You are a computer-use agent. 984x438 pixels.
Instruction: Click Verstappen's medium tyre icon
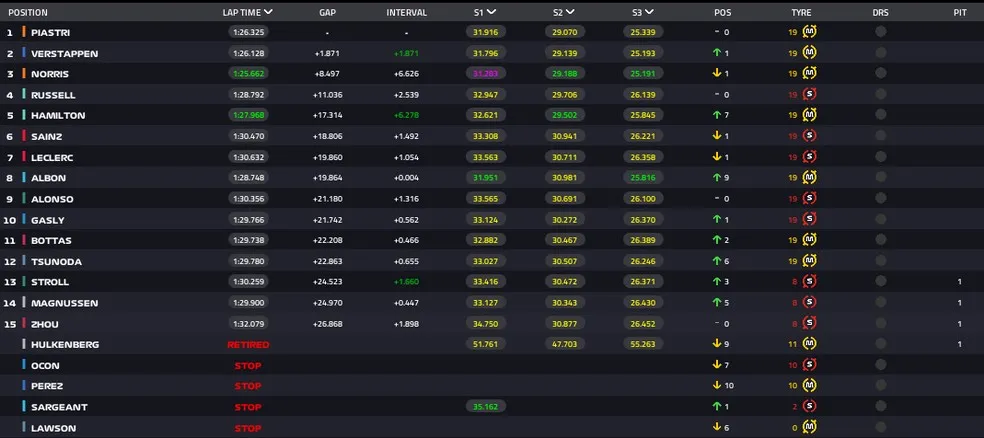(x=810, y=53)
